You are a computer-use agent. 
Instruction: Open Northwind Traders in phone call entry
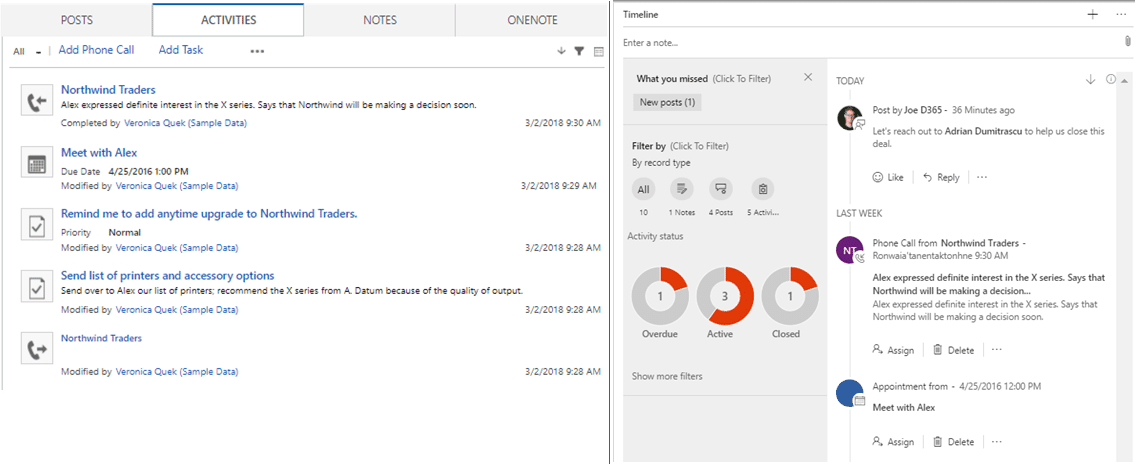[980, 243]
